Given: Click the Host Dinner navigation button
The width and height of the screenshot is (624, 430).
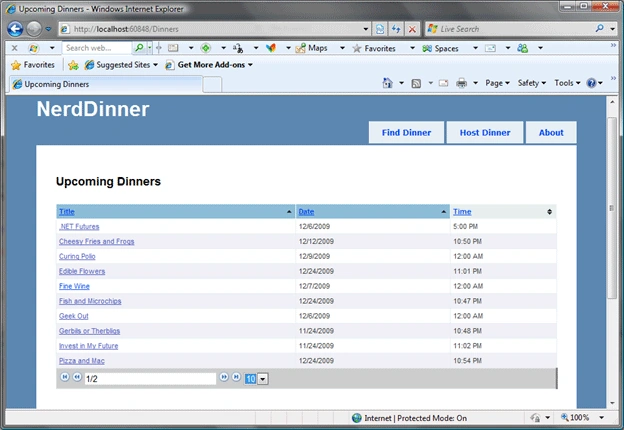Looking at the screenshot, I should 485,132.
